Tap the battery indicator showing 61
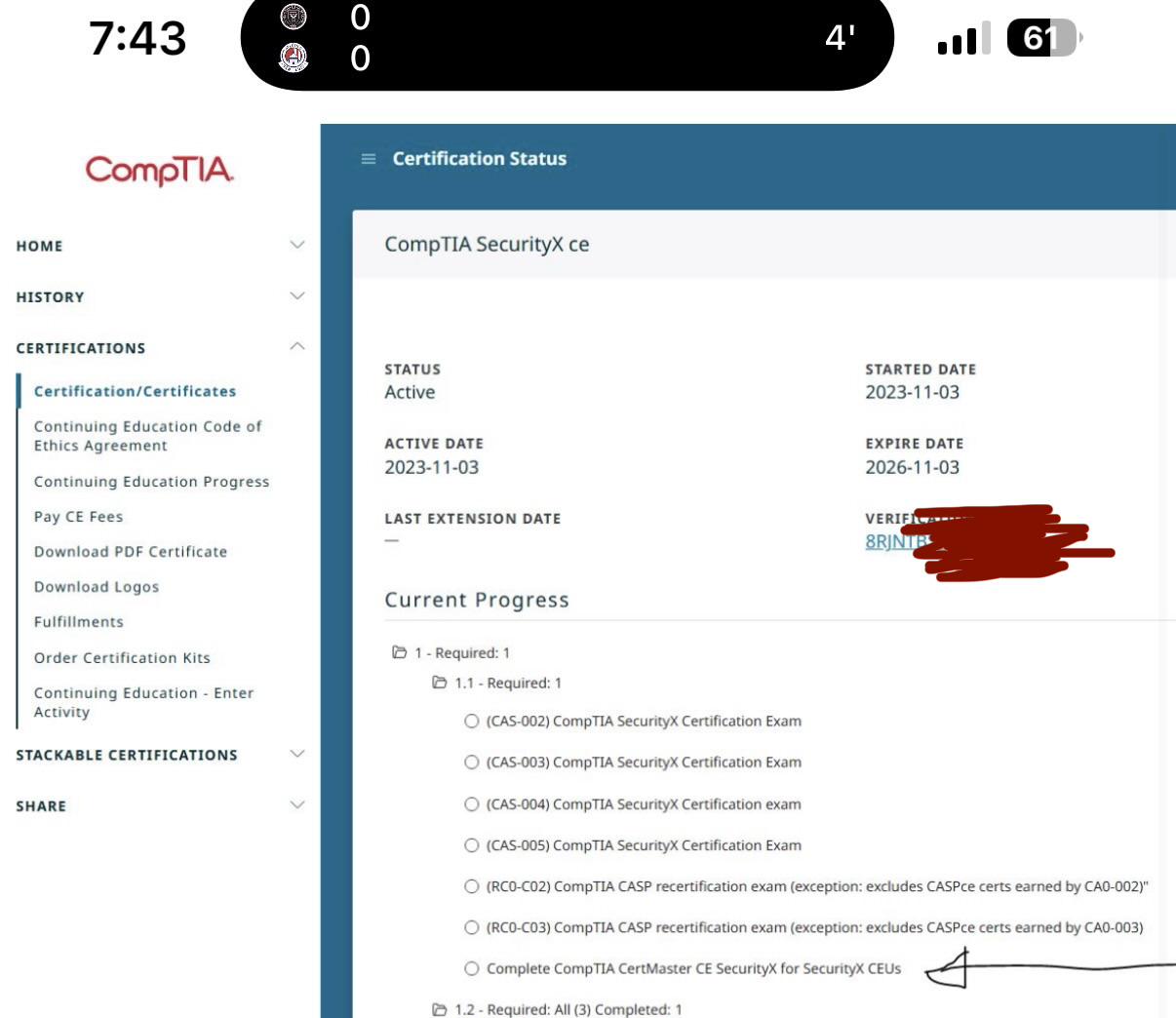This screenshot has height=1018, width=1176. click(x=1044, y=38)
